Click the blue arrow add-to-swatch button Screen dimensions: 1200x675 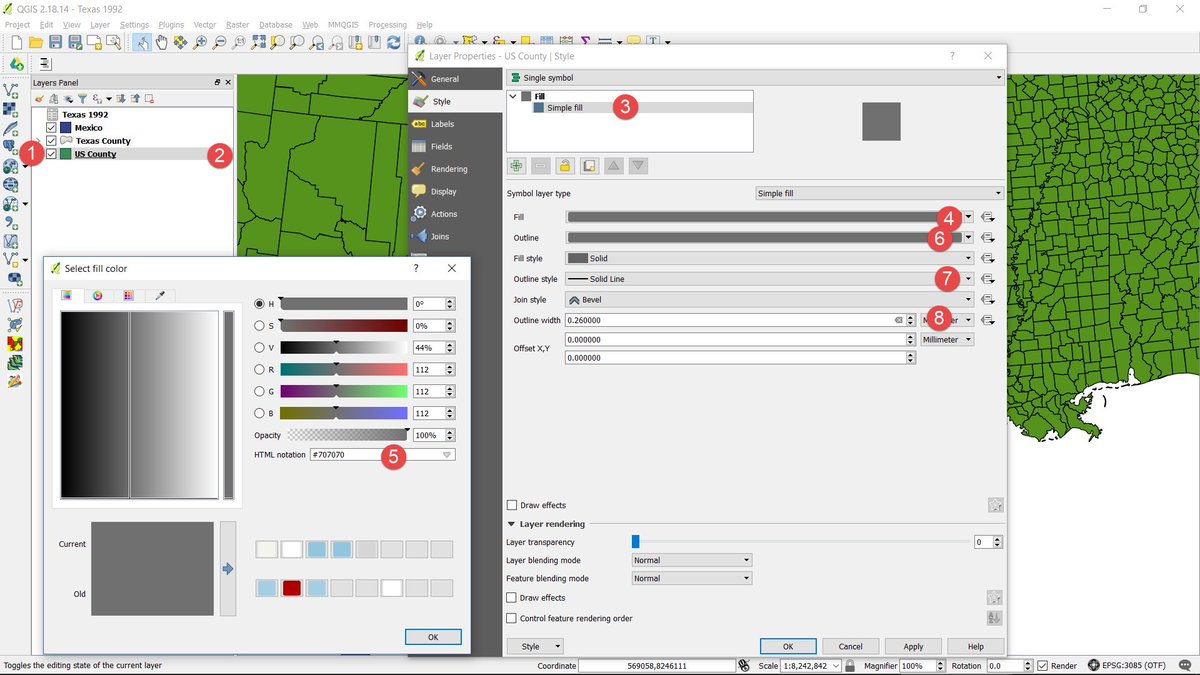click(x=228, y=568)
